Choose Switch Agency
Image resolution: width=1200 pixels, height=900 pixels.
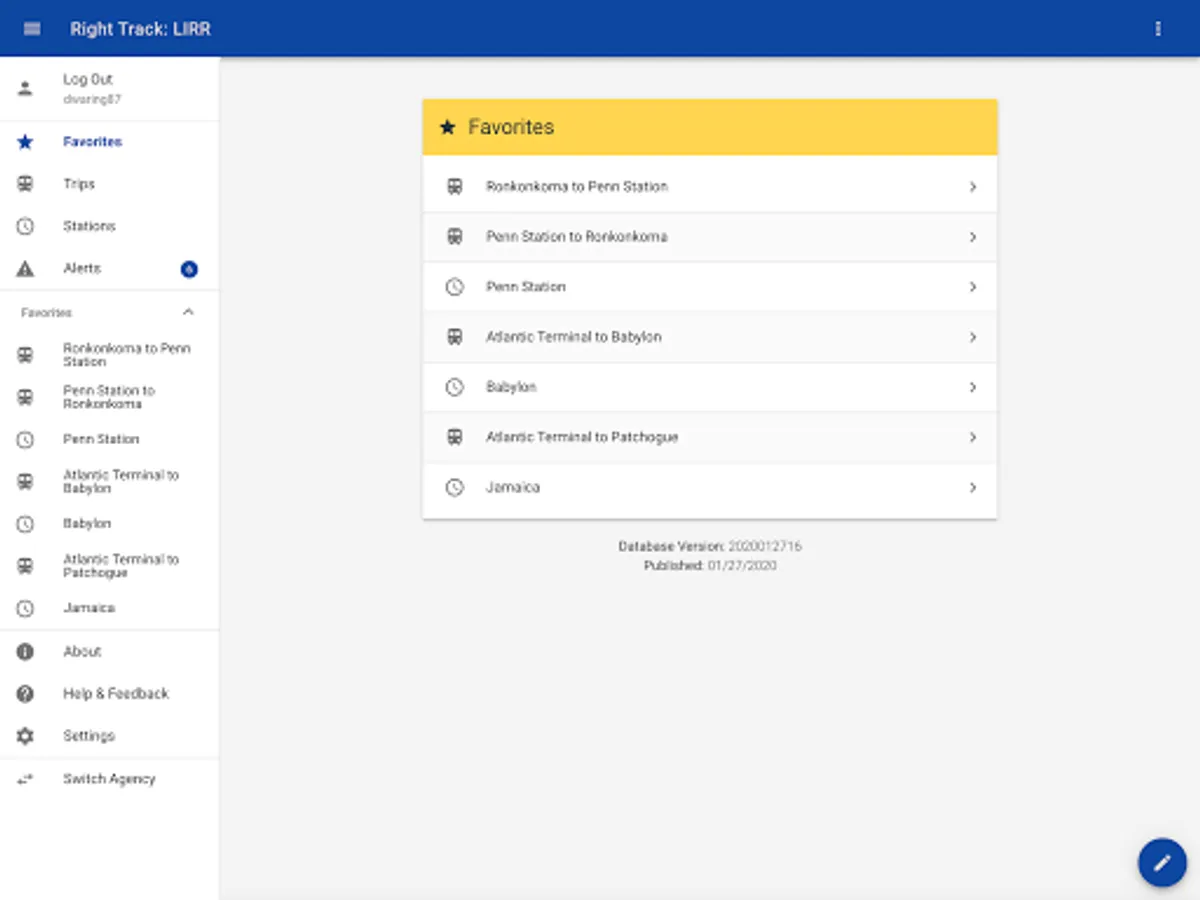coord(109,779)
